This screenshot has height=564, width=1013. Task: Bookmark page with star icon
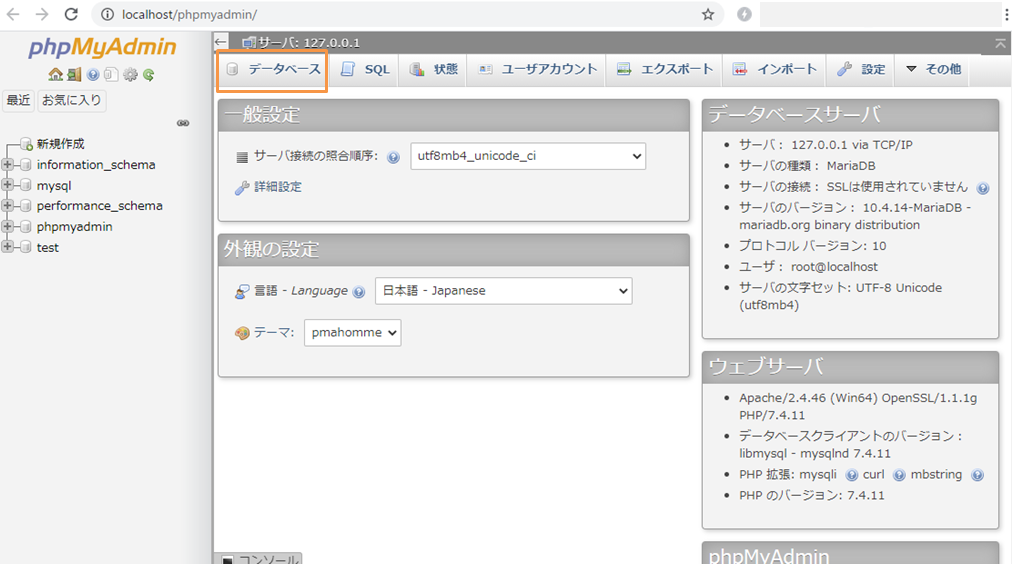pos(708,14)
